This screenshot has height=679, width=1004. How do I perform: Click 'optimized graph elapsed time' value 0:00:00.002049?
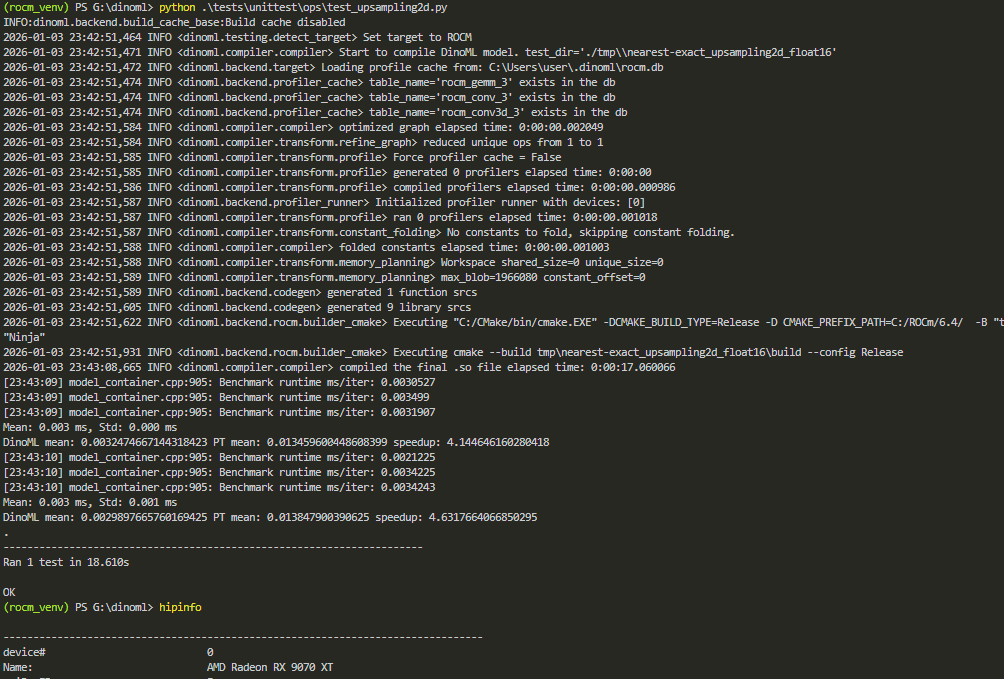click(561, 127)
